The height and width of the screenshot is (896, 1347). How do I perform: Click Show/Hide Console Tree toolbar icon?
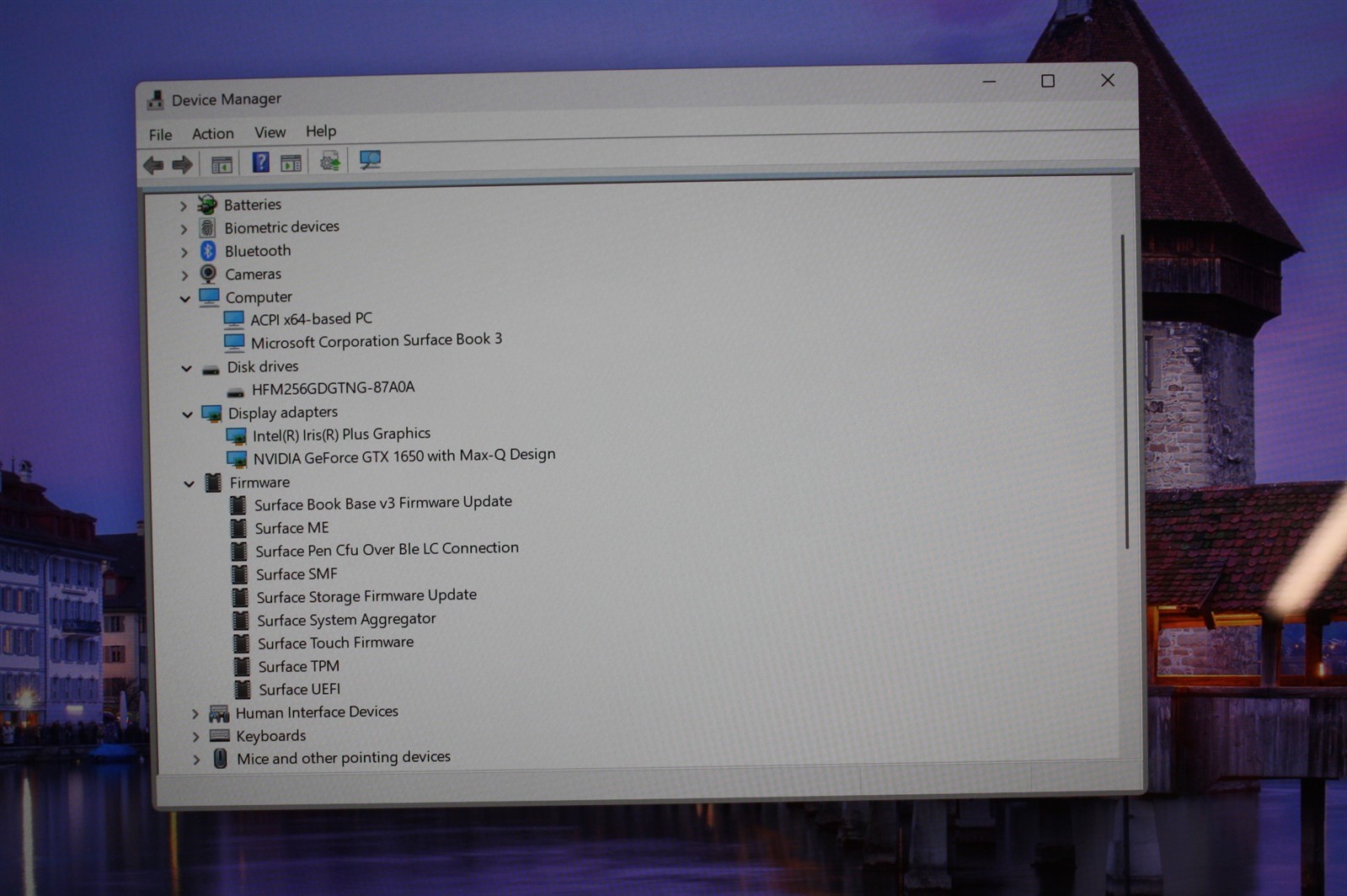pyautogui.click(x=222, y=164)
